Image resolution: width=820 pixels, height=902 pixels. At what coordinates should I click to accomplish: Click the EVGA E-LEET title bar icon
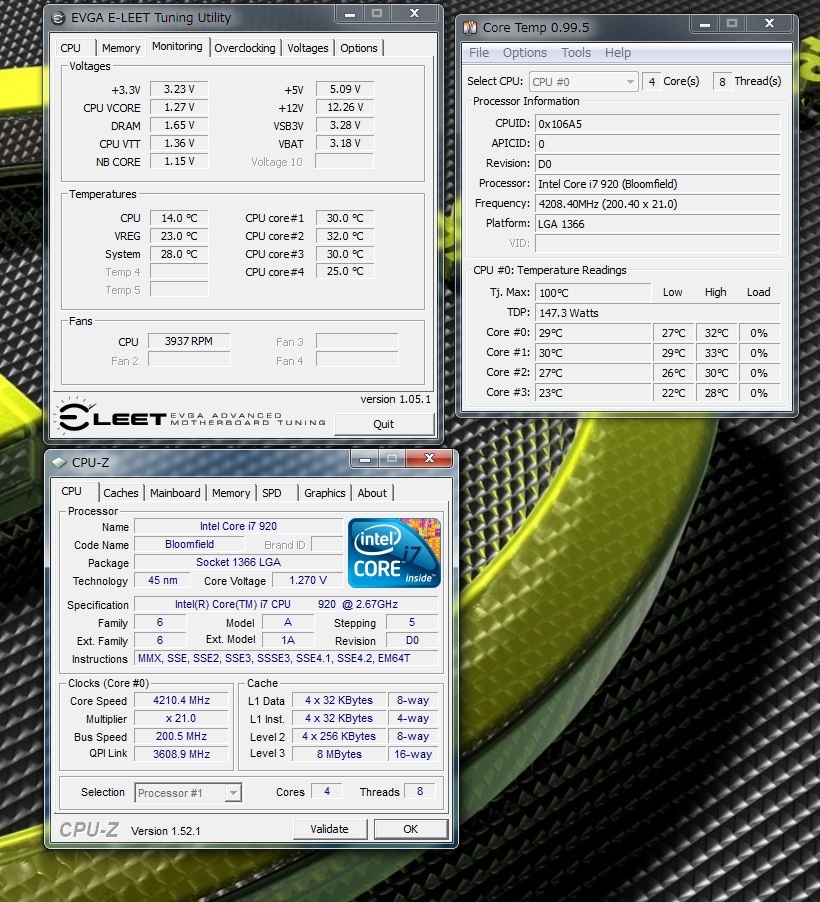coord(58,18)
